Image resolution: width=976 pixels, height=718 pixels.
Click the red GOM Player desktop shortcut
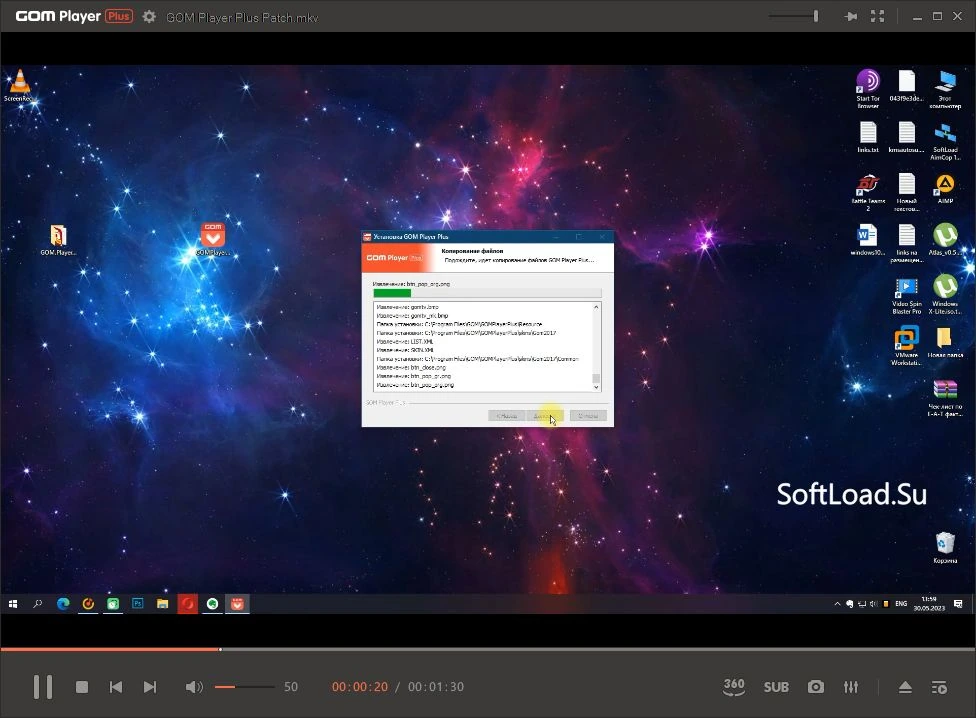(x=213, y=239)
